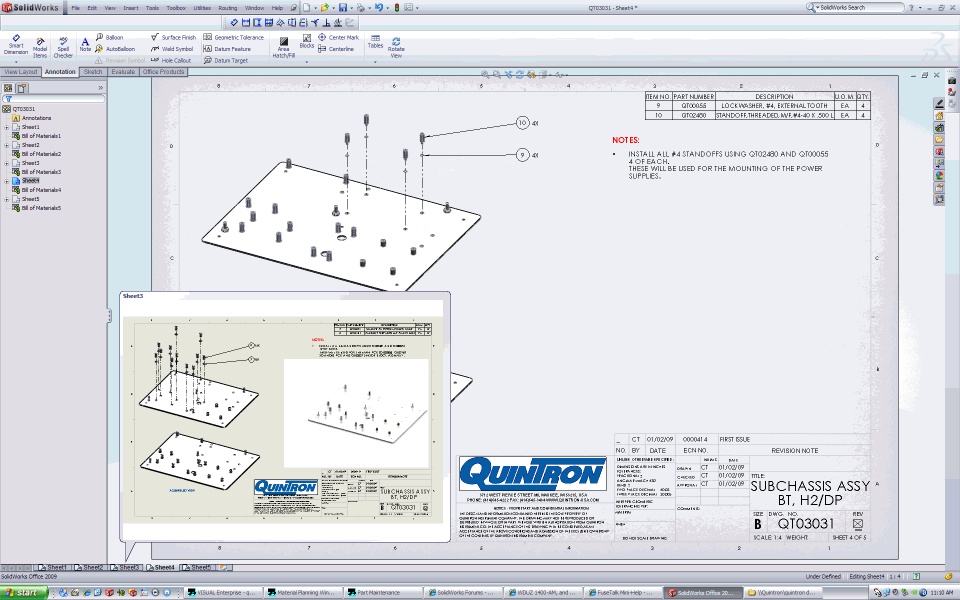Open the Blocks tool
Screen dimensions: 960x600
click(307, 41)
